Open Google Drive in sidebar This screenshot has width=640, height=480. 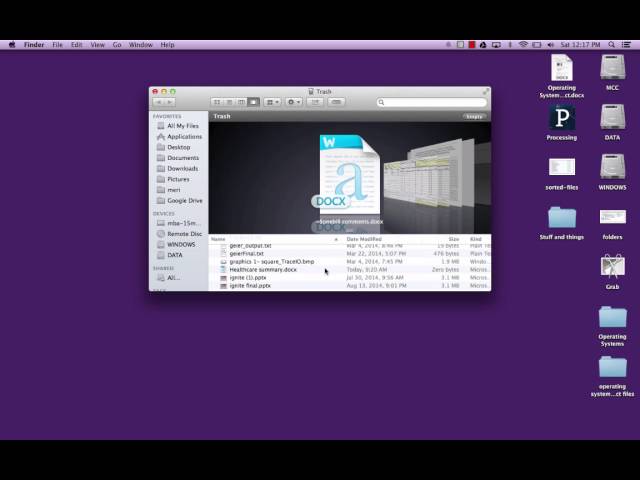pyautogui.click(x=180, y=200)
